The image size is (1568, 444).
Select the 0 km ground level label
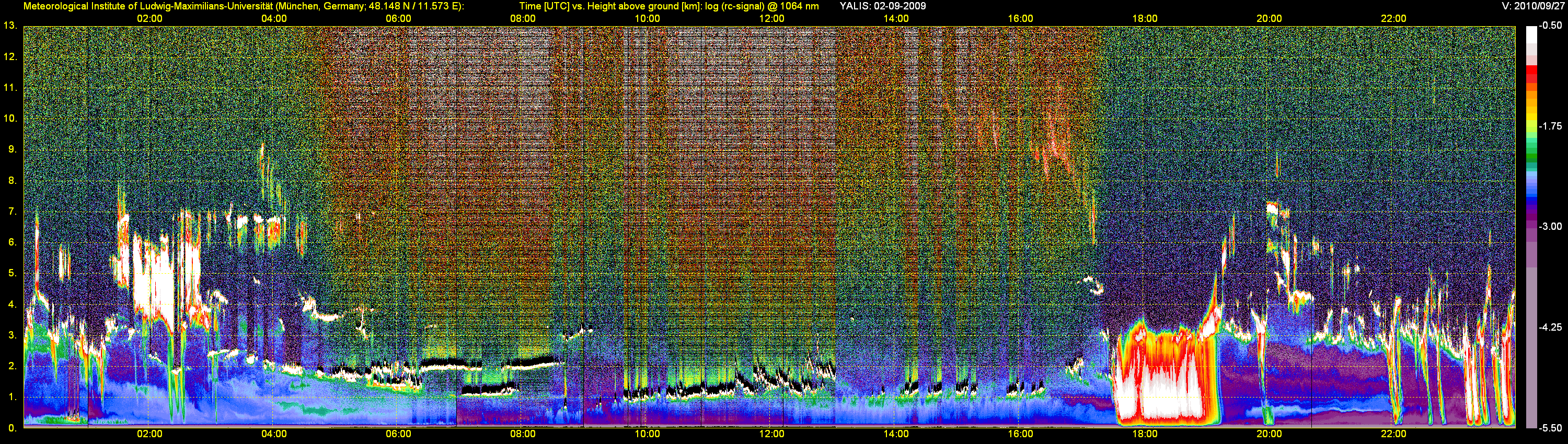pyautogui.click(x=11, y=428)
